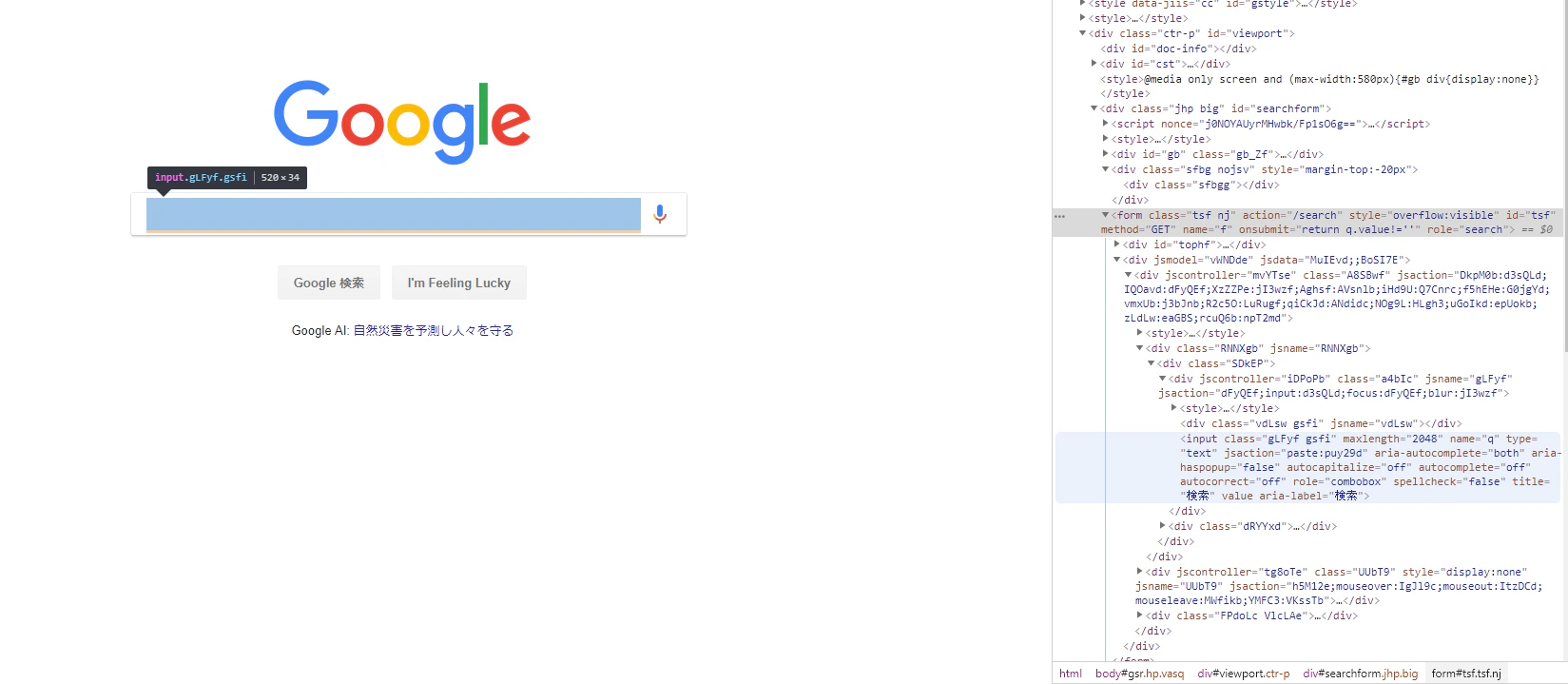Viewport: 1568px width, 684px height.
Task: Expand the script nonce node
Action: tap(1105, 124)
